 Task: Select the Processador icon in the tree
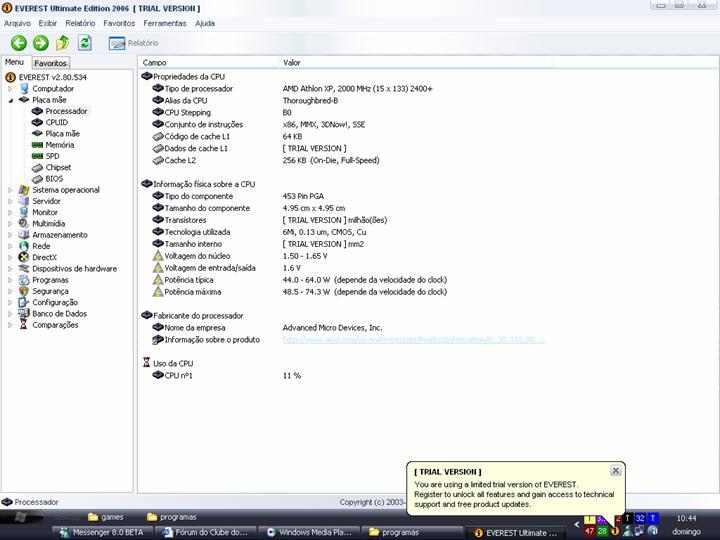(37, 111)
